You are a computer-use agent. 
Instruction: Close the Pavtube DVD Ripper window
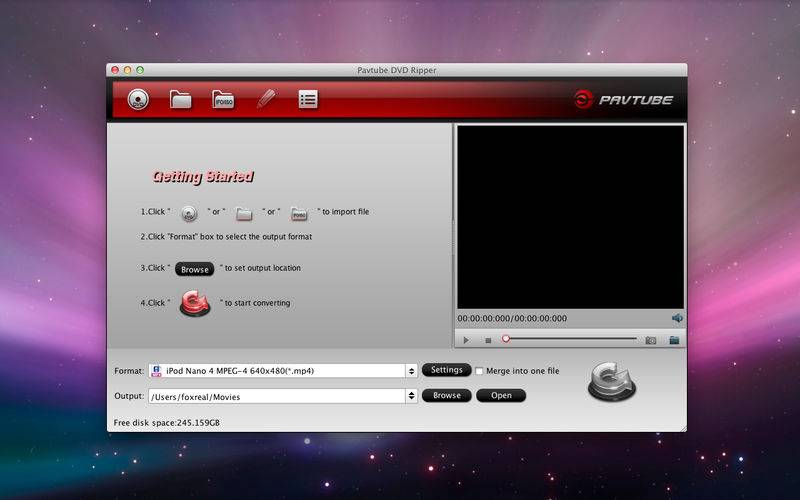click(115, 70)
